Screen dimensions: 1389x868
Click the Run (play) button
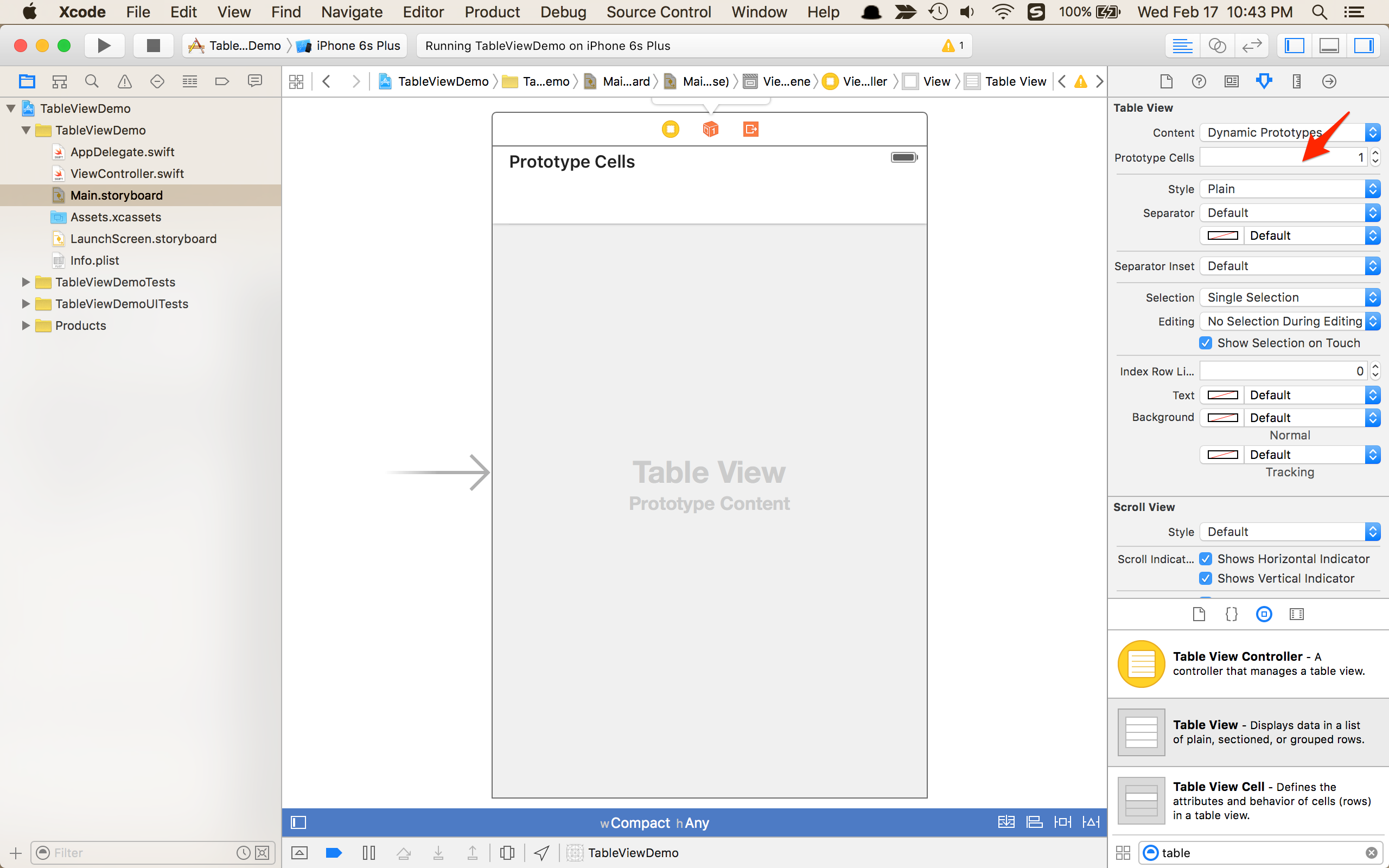[104, 46]
